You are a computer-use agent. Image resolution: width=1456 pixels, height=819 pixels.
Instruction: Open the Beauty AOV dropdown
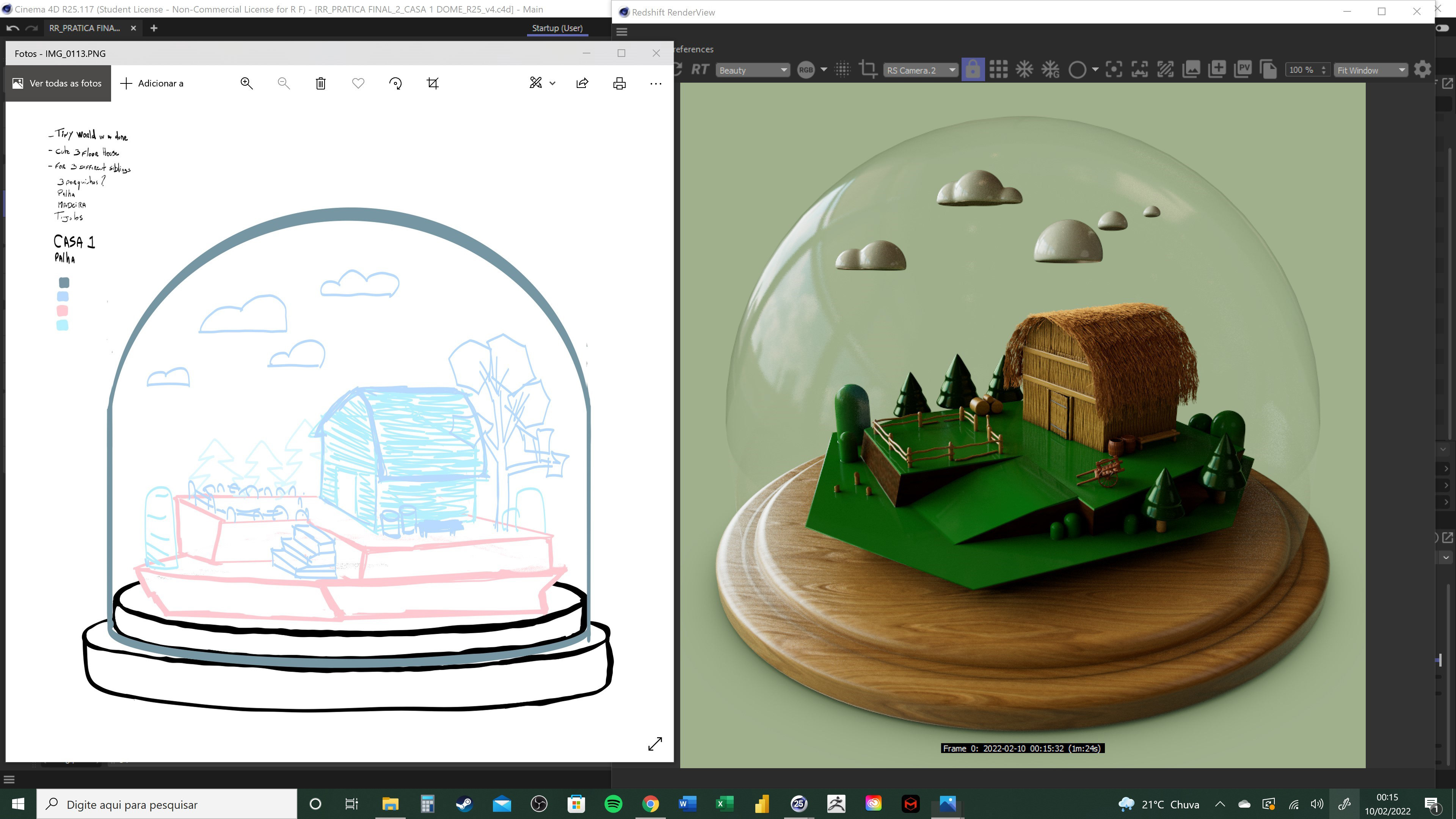[752, 70]
